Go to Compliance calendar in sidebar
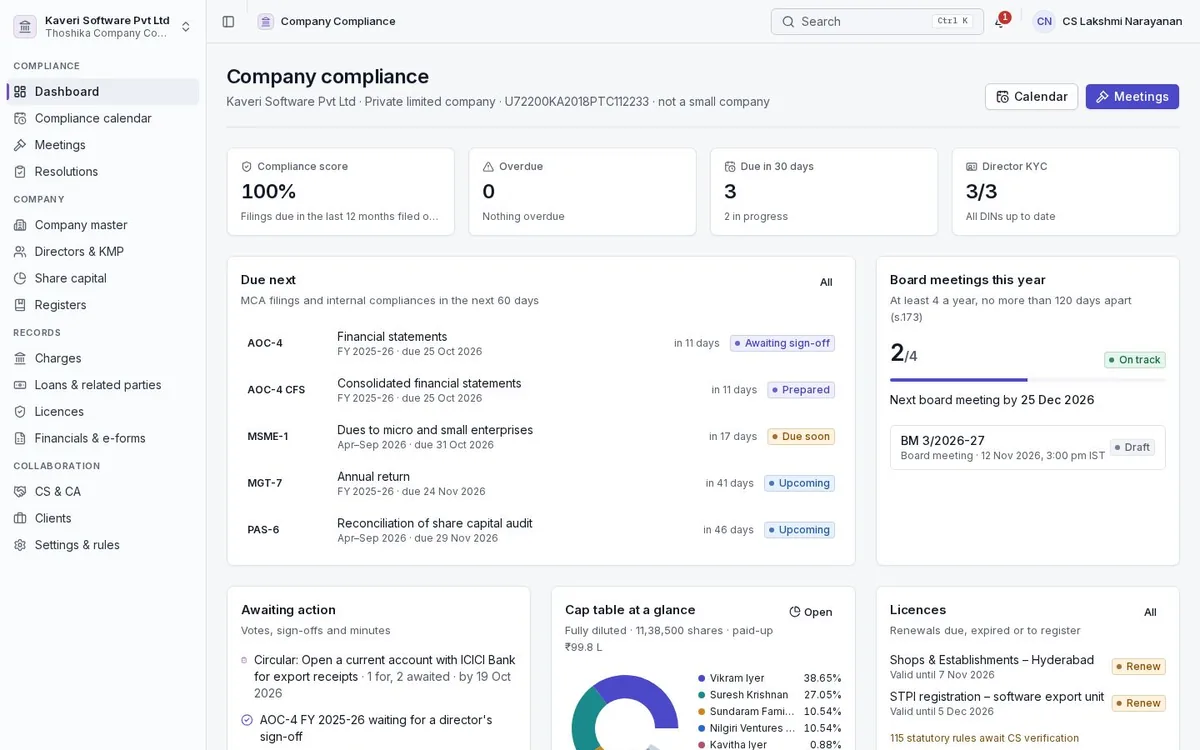The width and height of the screenshot is (1200, 750). click(x=103, y=118)
